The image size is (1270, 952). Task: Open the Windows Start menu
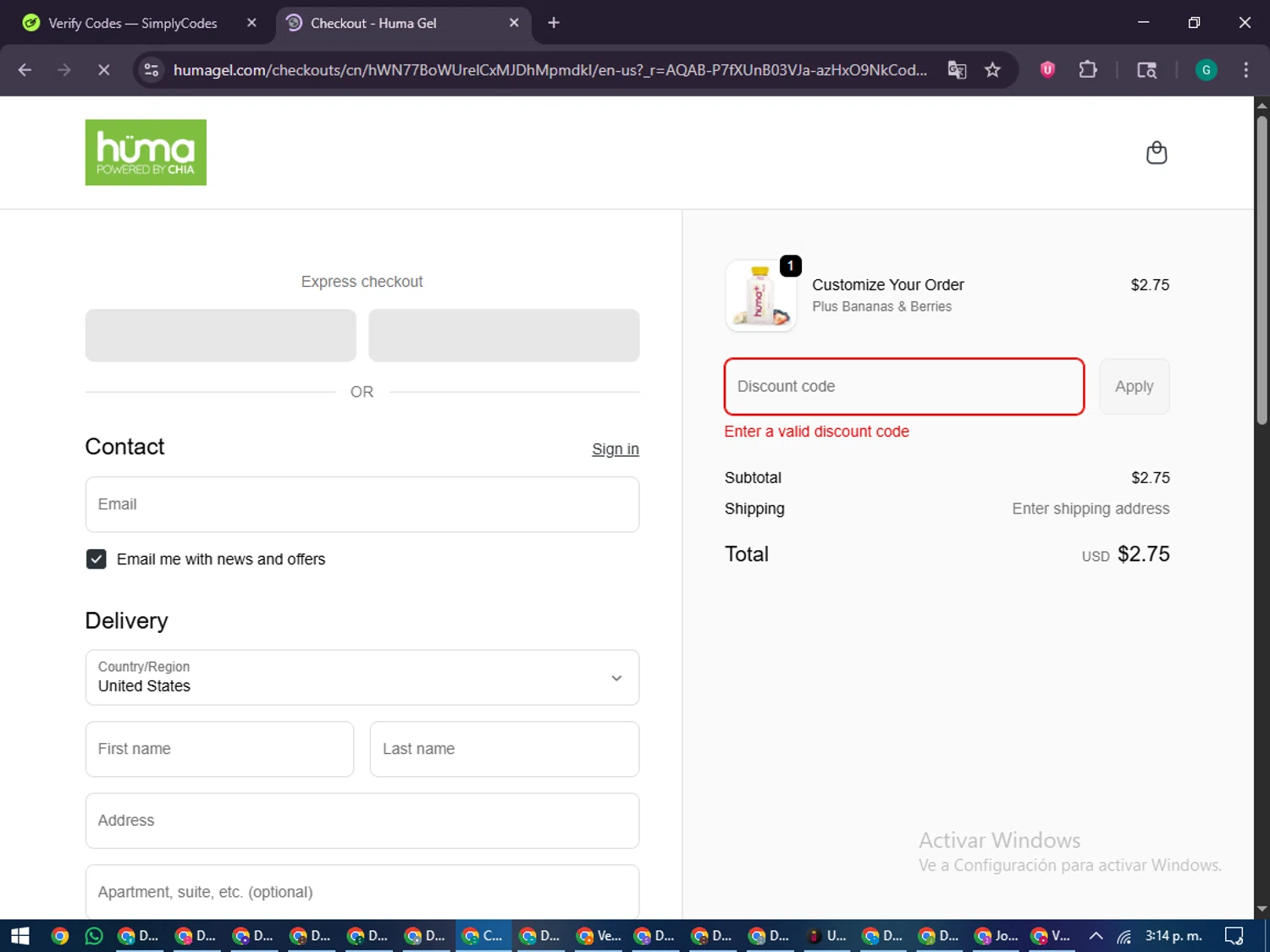tap(19, 936)
